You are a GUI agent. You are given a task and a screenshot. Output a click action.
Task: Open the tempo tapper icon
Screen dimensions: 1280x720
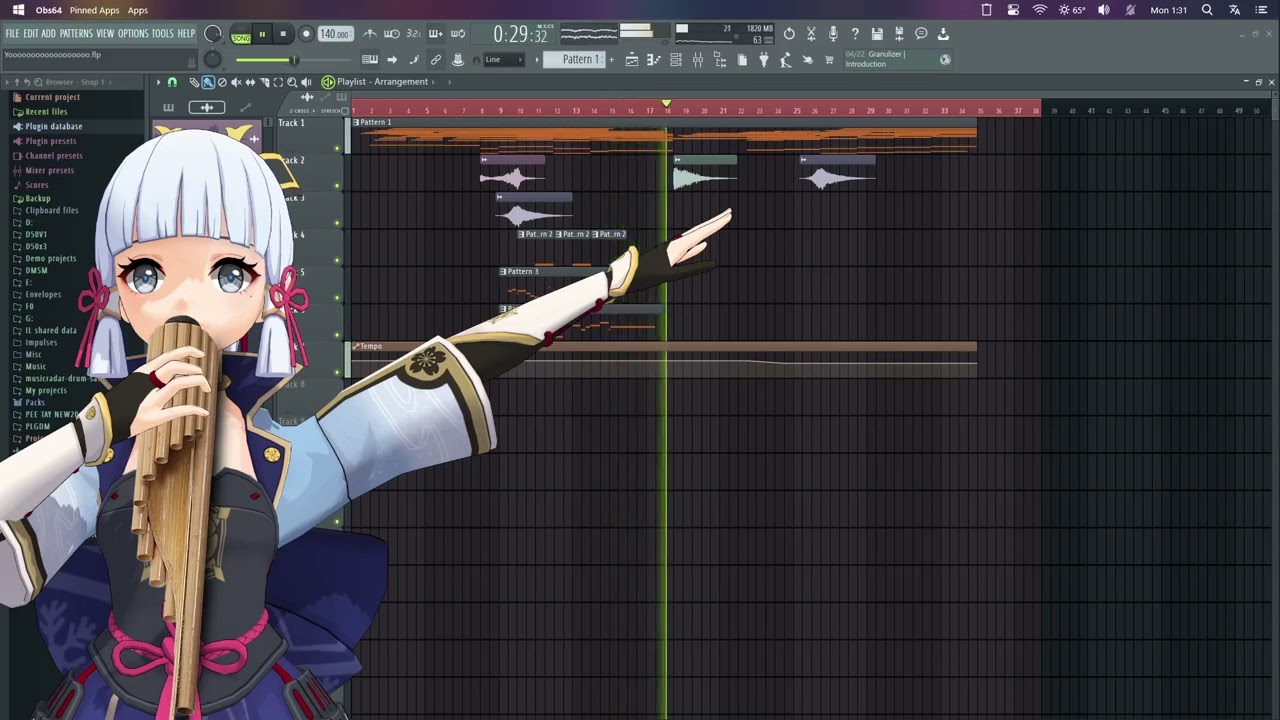coord(786,60)
